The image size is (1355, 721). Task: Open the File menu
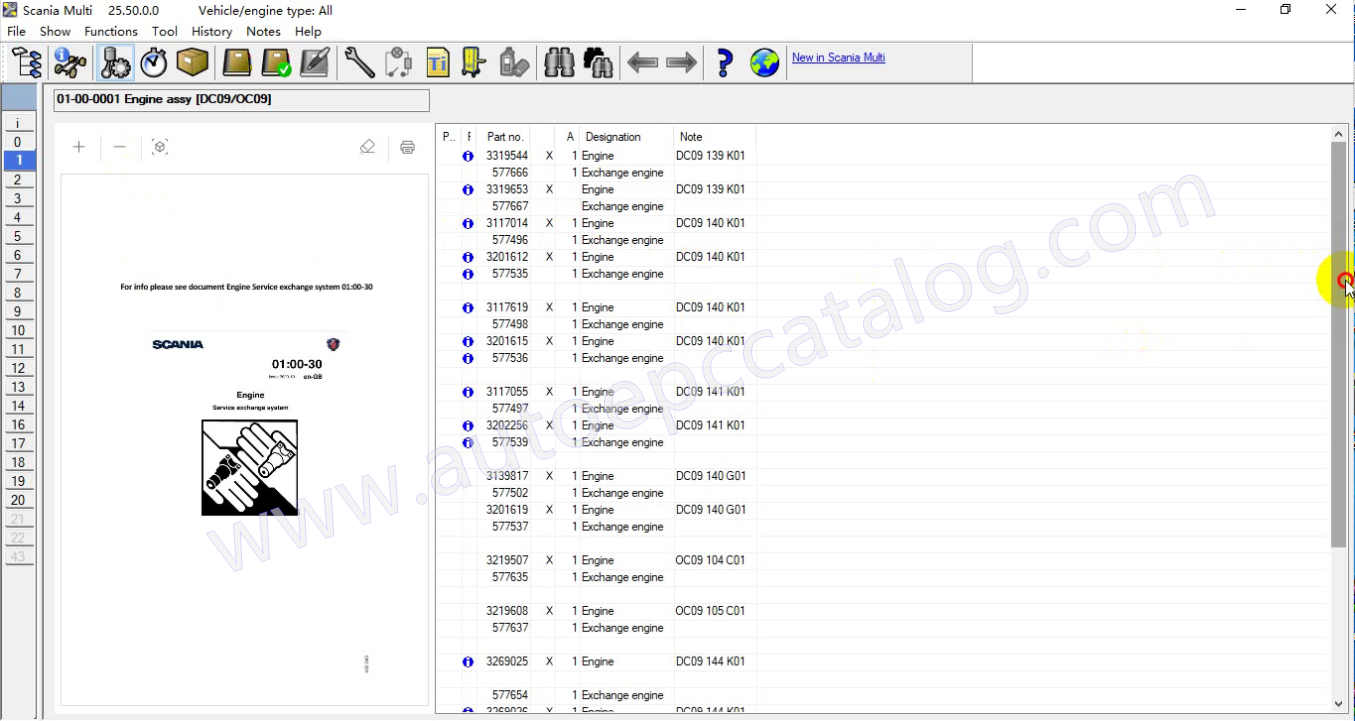coord(16,31)
